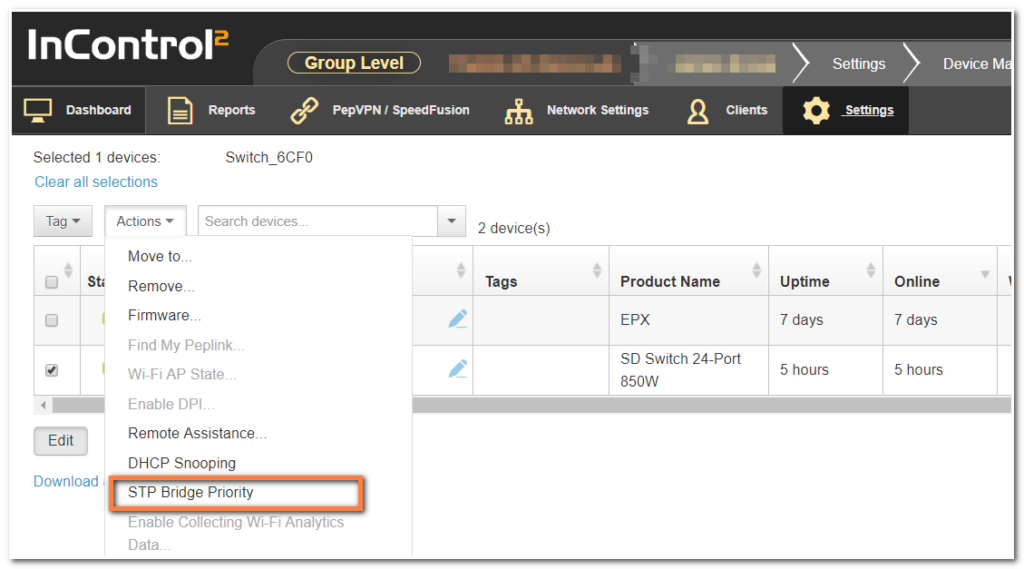Choose Firmware... from Actions menu

coord(165,316)
